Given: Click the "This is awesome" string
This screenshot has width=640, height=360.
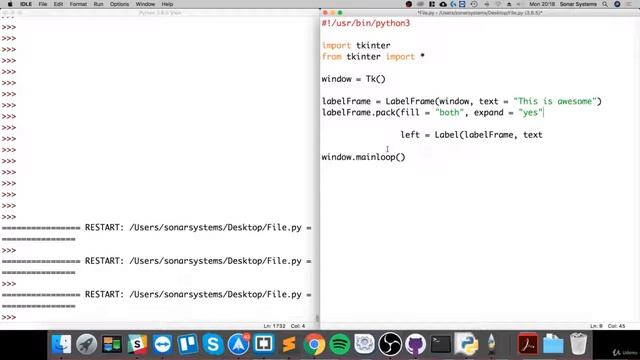Looking at the screenshot, I should click(555, 101).
